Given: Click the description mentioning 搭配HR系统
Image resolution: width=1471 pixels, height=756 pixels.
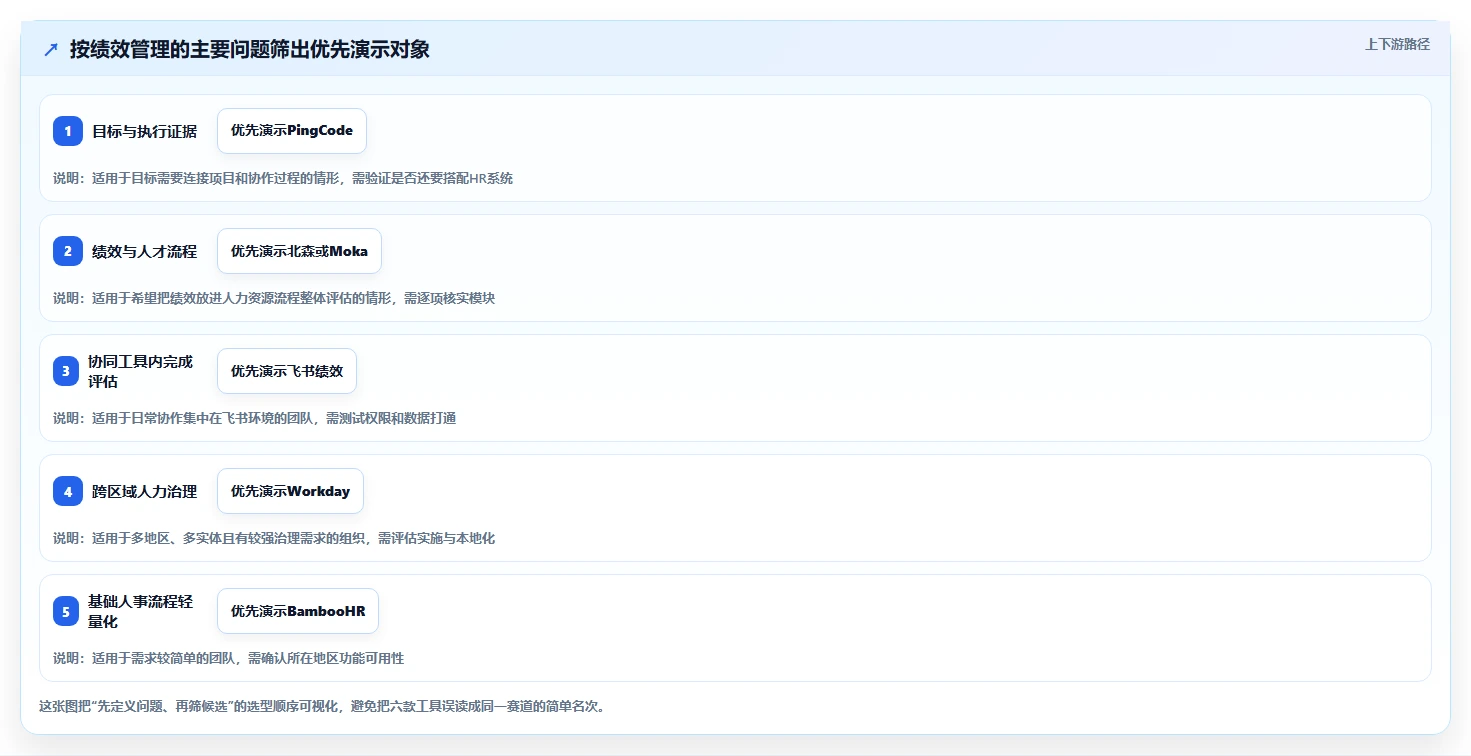Looking at the screenshot, I should pos(283,178).
